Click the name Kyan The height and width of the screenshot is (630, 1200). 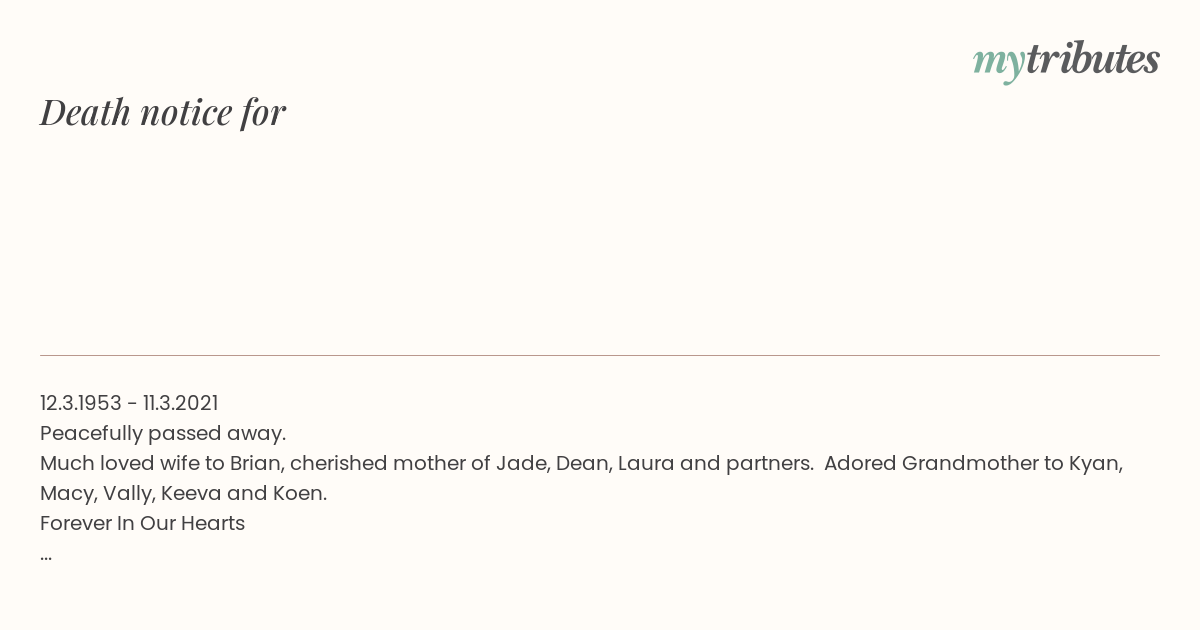tap(1095, 464)
